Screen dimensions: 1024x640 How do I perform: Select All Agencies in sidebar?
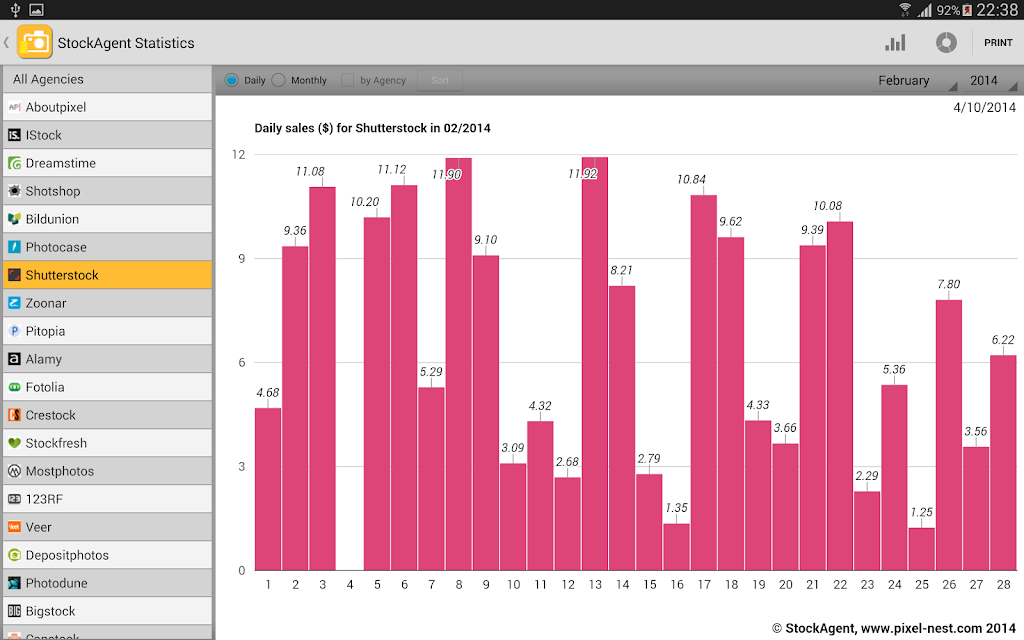pyautogui.click(x=107, y=79)
